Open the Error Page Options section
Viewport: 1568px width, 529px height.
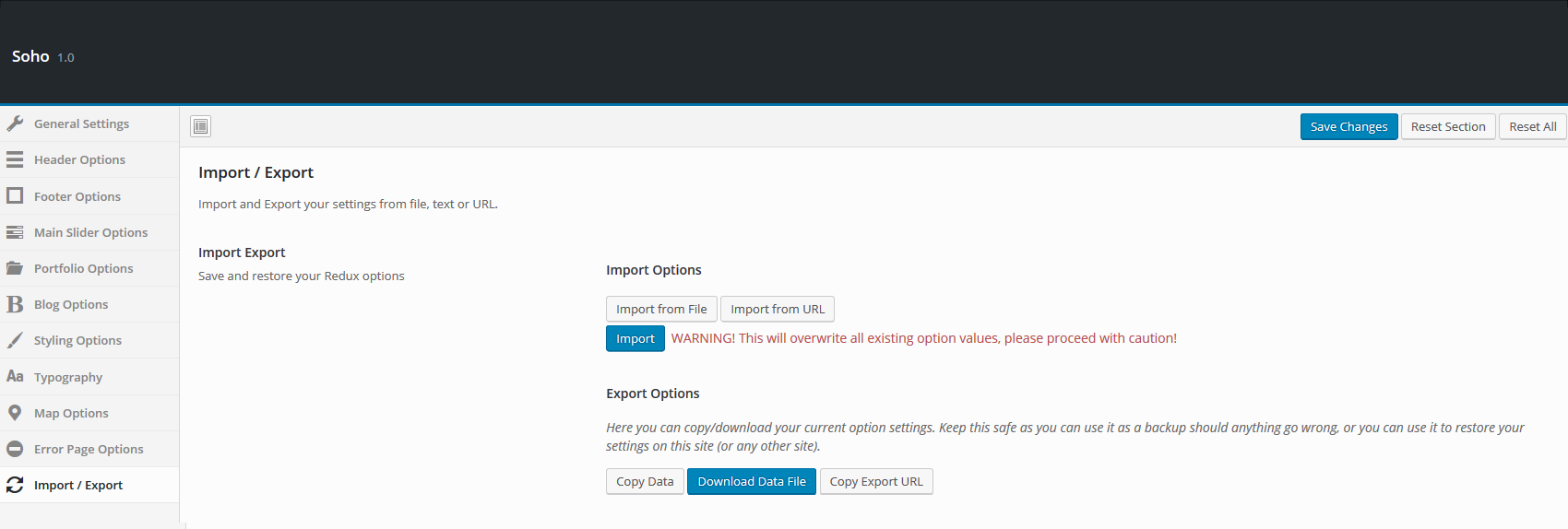(x=89, y=449)
